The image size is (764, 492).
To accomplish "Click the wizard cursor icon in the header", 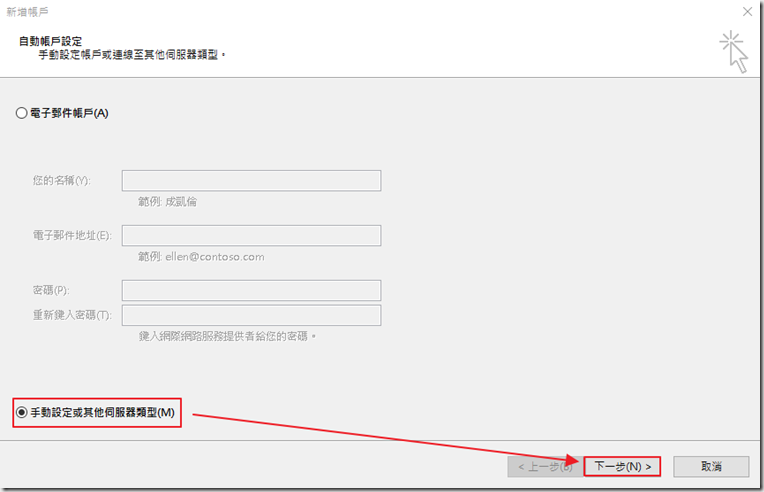I will (x=734, y=50).
